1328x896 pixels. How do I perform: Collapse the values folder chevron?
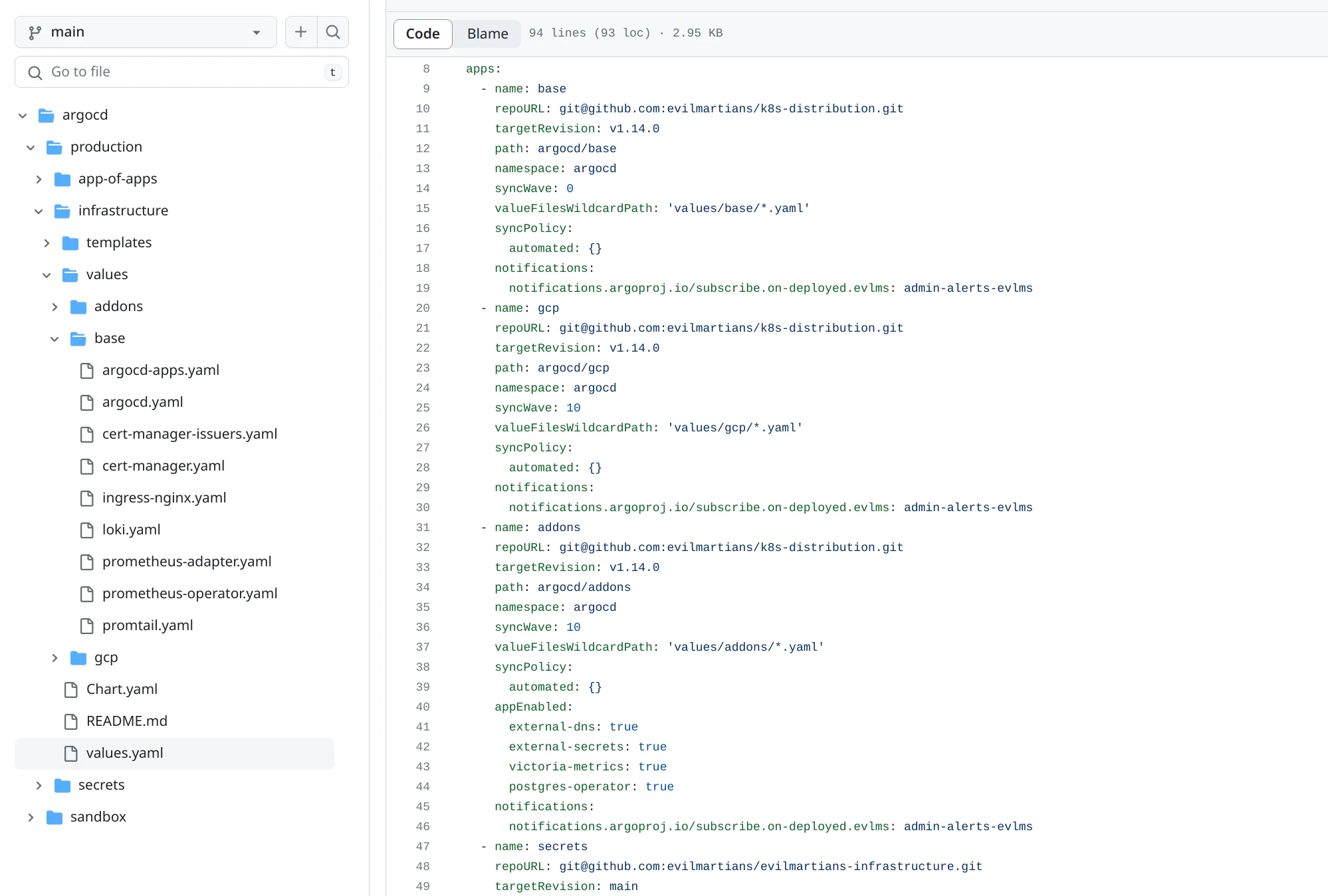[x=47, y=275]
